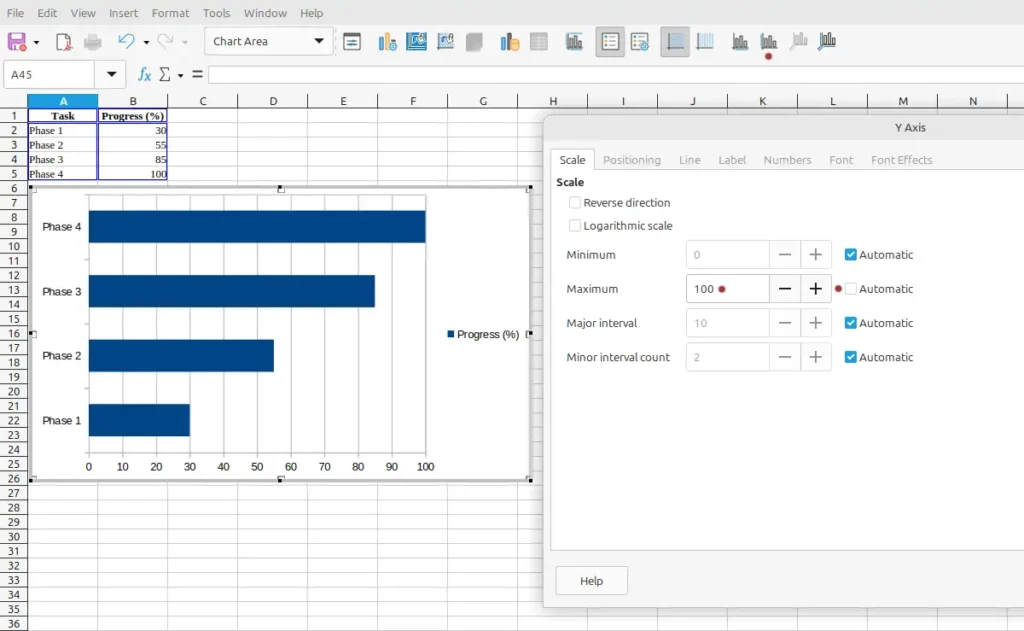Toggle the Vertical Grids icon

click(x=705, y=42)
